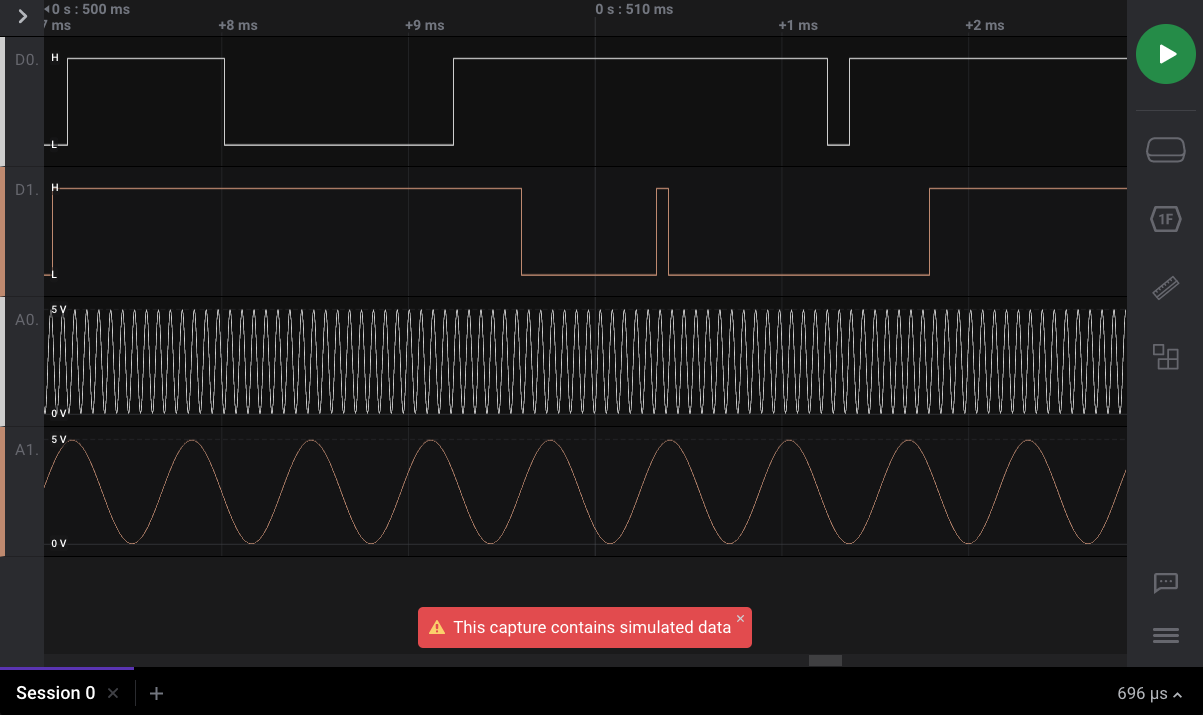Expand the channels sidebar with the chevron
This screenshot has height=715, width=1203.
[22, 16]
